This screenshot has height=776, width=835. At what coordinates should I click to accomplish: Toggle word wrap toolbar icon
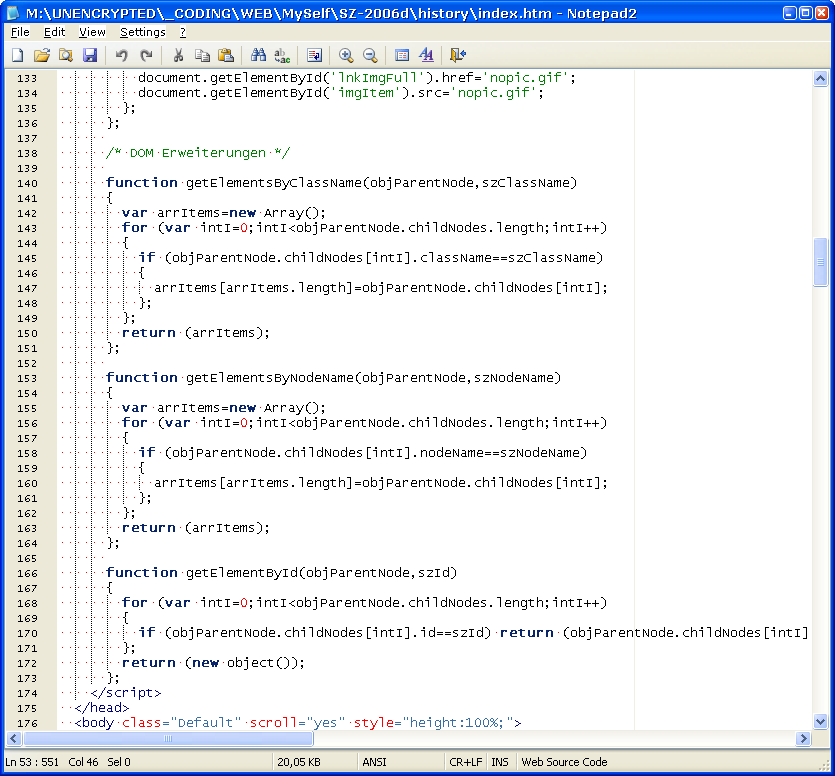[x=314, y=55]
